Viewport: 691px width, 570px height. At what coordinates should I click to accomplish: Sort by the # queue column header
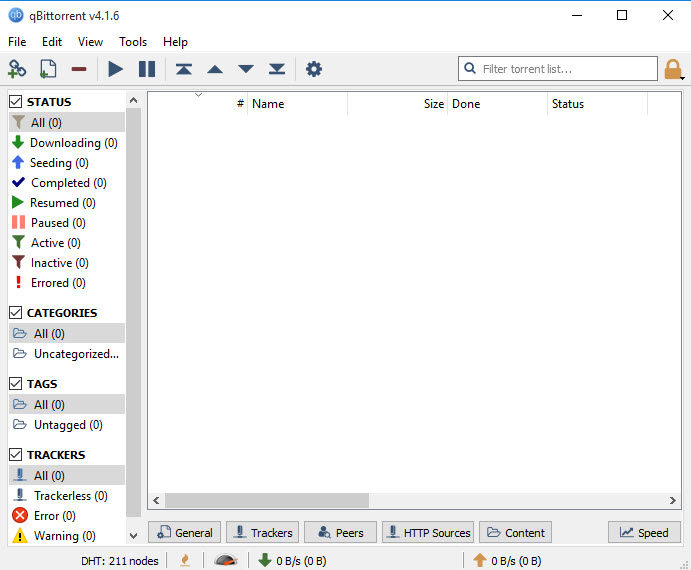[197, 104]
